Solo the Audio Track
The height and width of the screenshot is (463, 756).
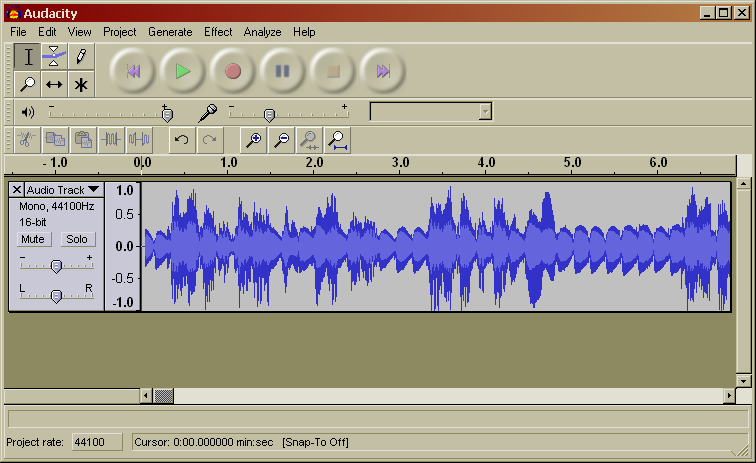77,239
